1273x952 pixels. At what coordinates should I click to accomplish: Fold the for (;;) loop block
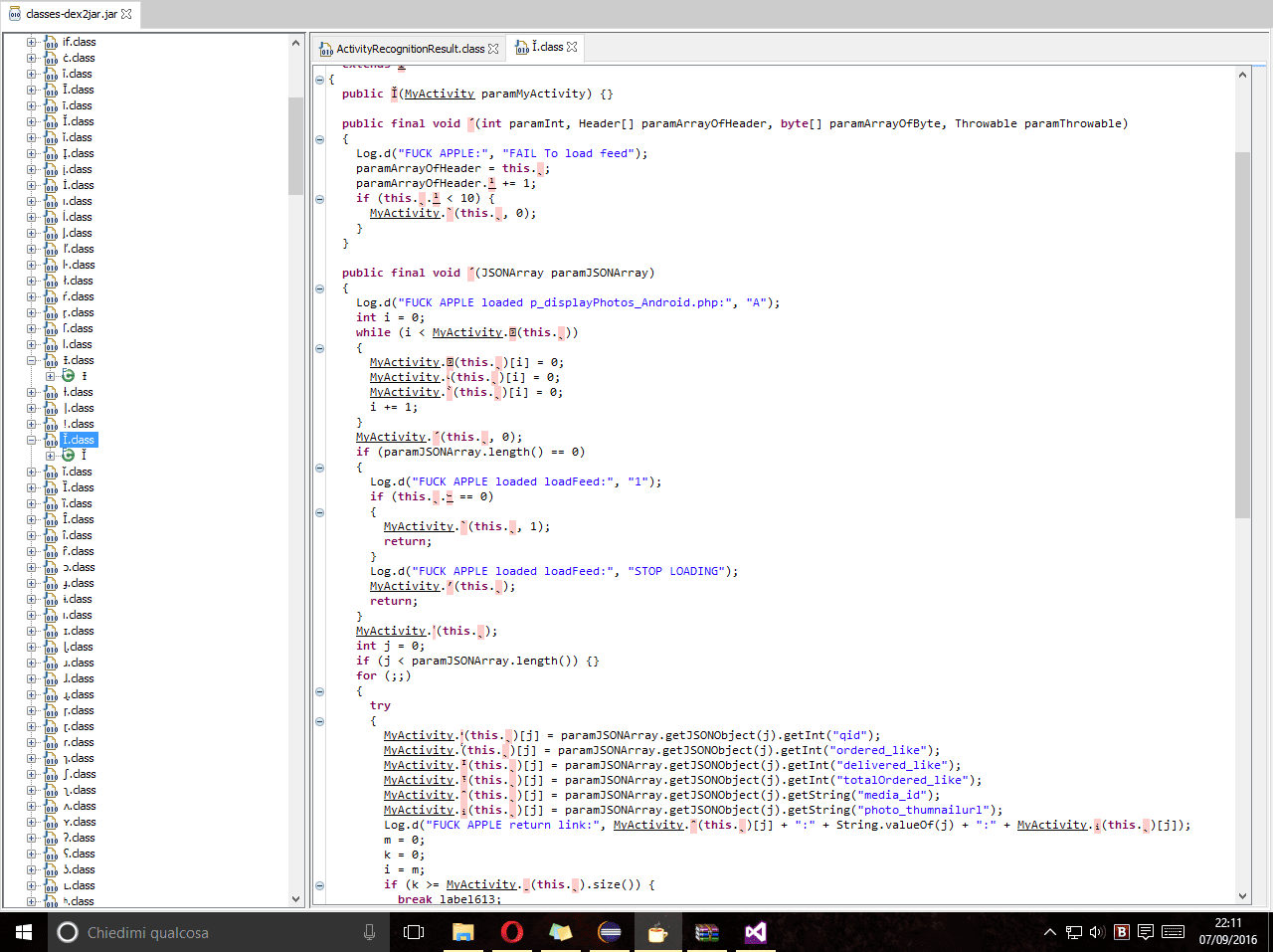(320, 691)
